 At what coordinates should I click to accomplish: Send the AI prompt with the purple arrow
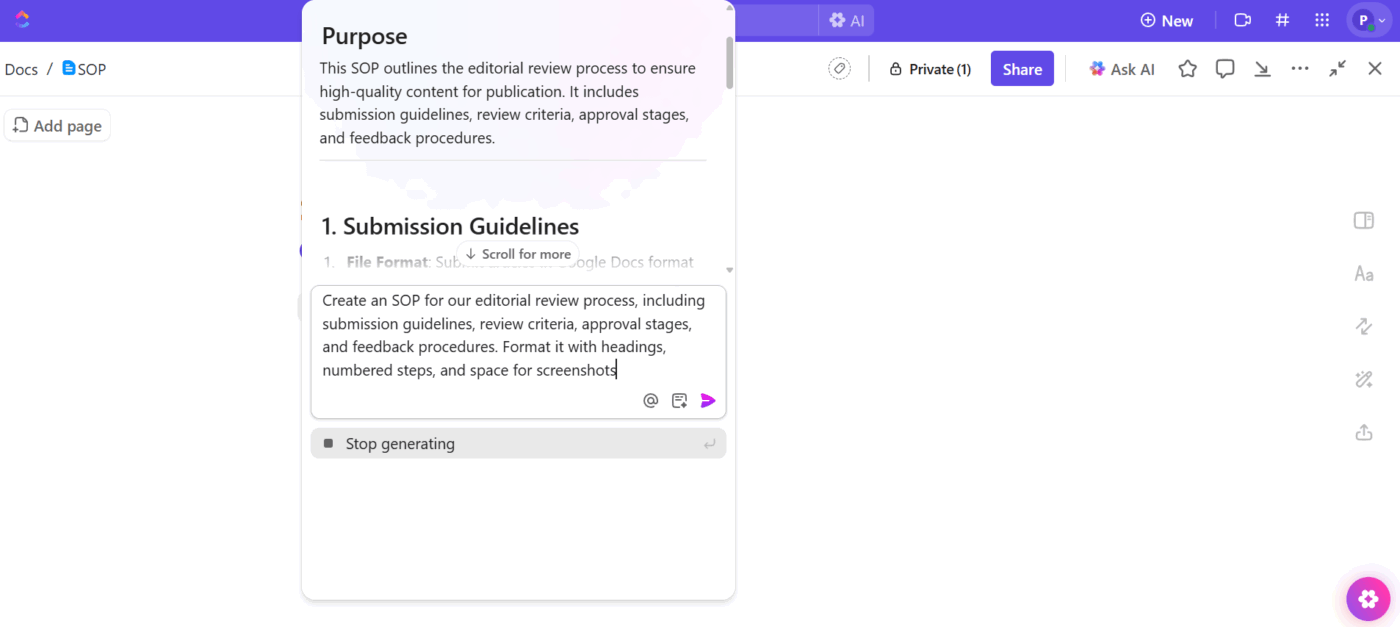coord(708,400)
